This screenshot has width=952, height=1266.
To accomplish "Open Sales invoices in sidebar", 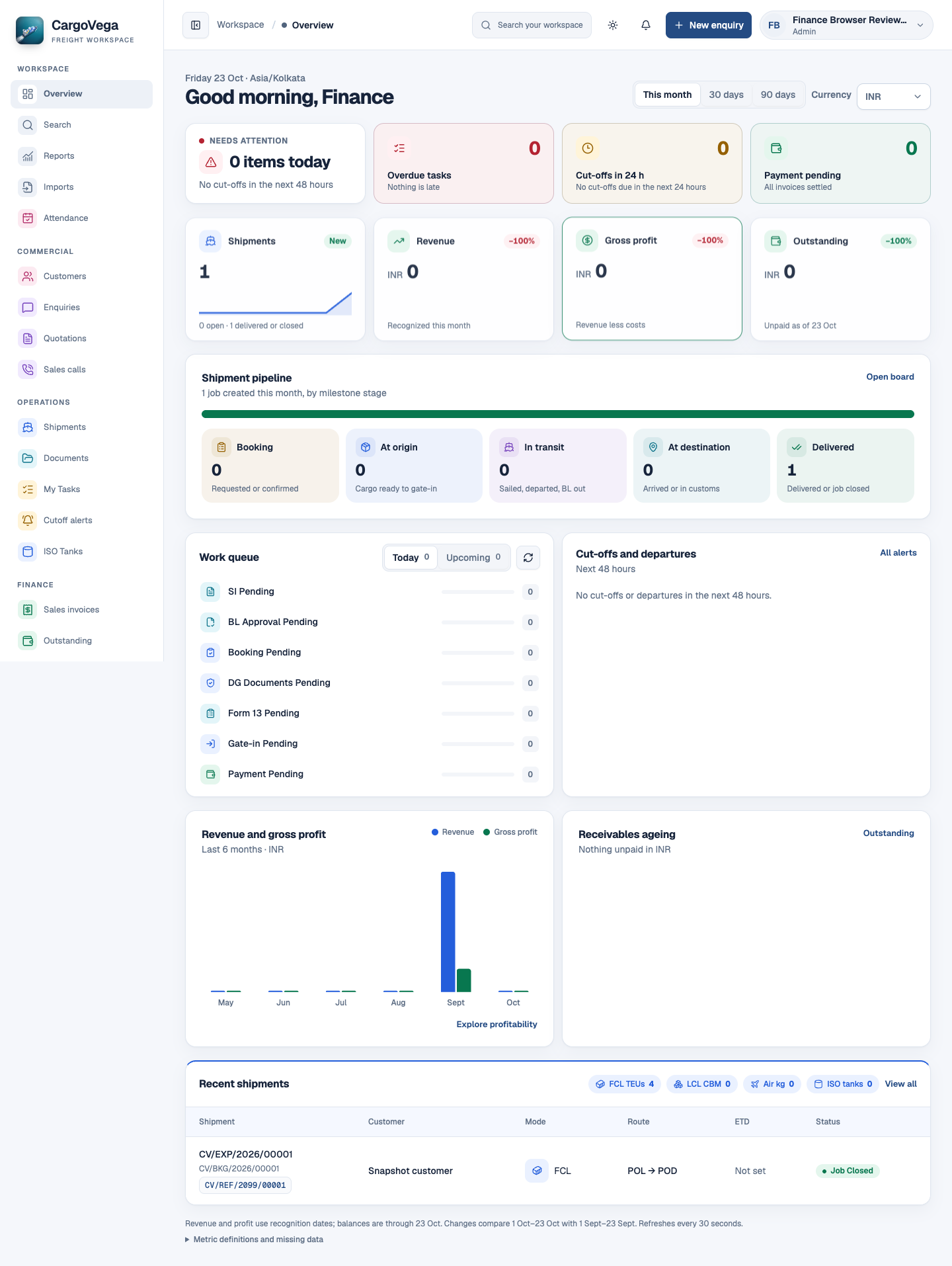I will (x=81, y=610).
